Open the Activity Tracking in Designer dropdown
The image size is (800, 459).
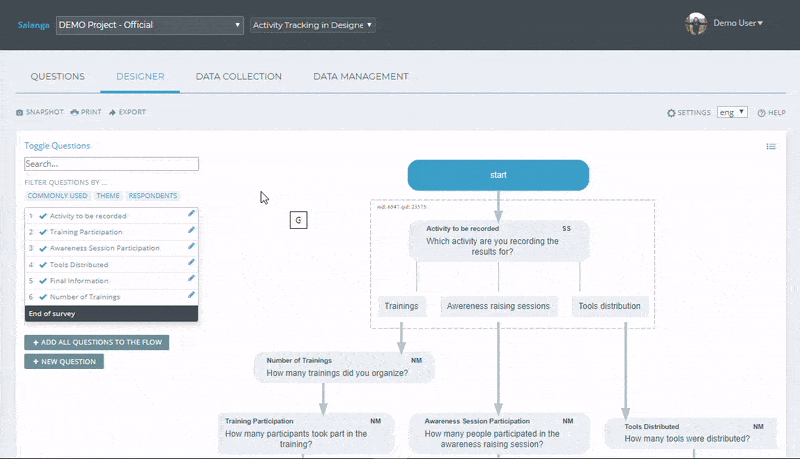[313, 25]
